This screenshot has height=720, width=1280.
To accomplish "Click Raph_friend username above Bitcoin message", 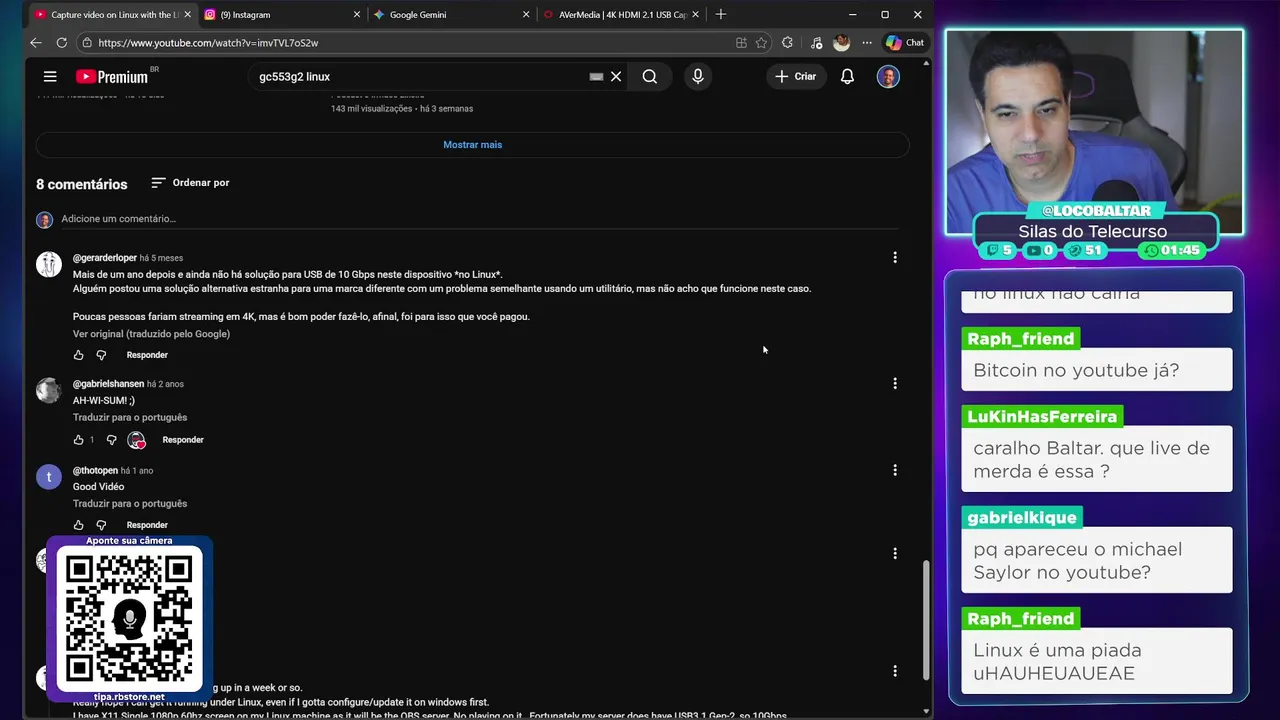I will 1021,339.
